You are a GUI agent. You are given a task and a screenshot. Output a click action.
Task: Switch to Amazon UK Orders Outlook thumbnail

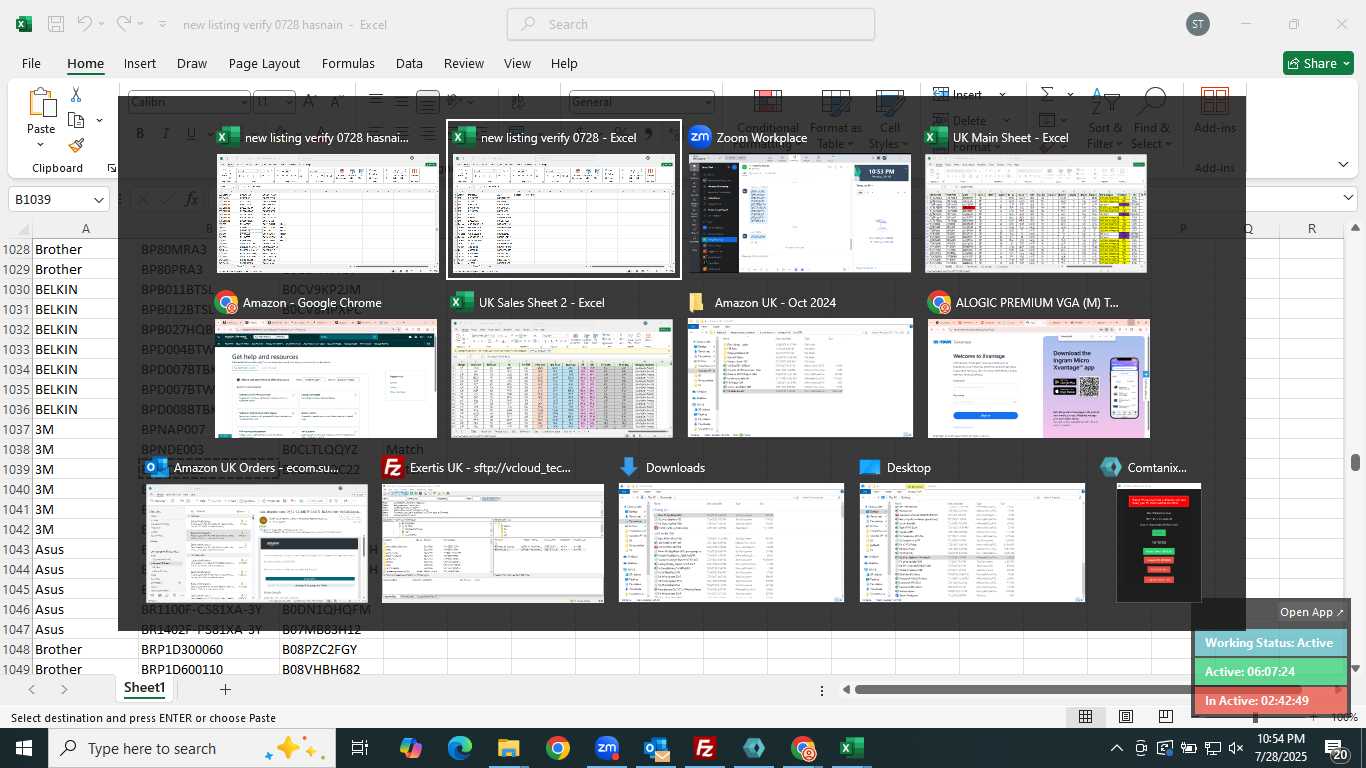click(256, 530)
